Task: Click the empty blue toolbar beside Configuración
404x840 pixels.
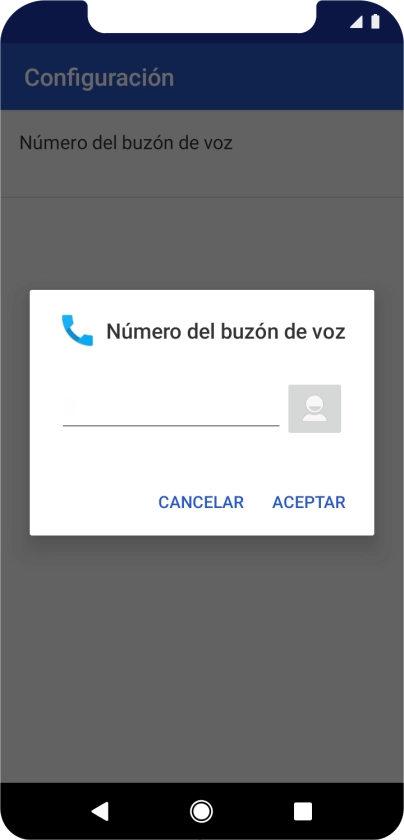Action: pyautogui.click(x=289, y=77)
